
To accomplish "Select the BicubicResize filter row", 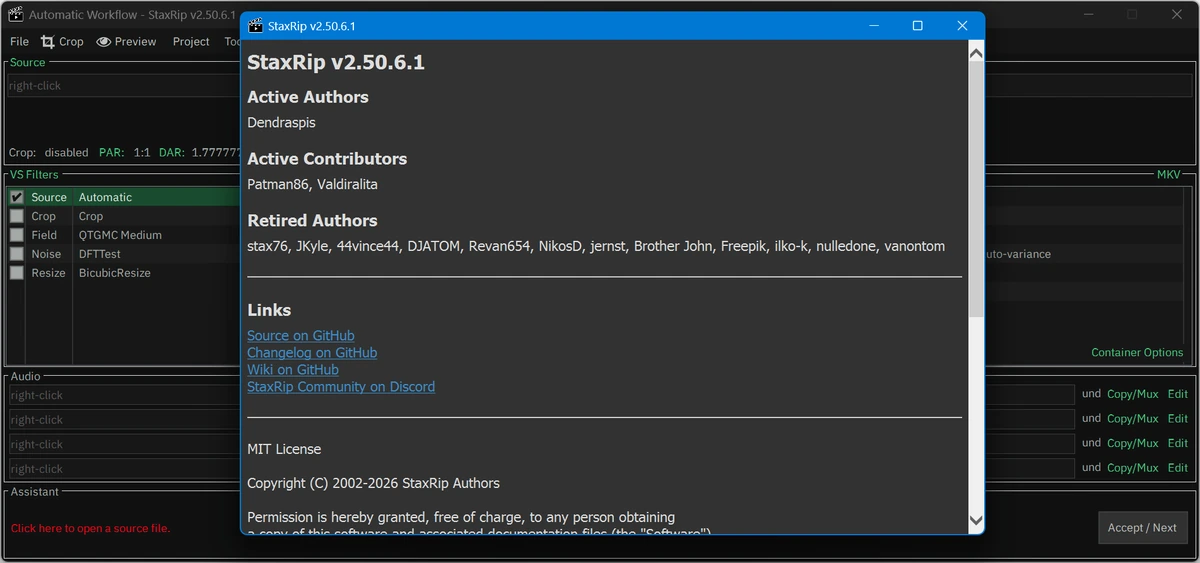I will coord(124,273).
